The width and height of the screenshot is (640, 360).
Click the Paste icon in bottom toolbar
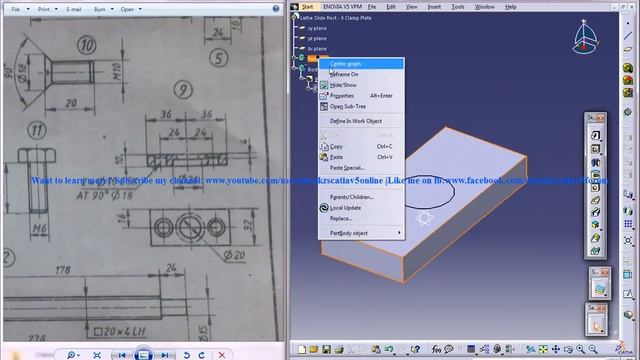coord(376,349)
